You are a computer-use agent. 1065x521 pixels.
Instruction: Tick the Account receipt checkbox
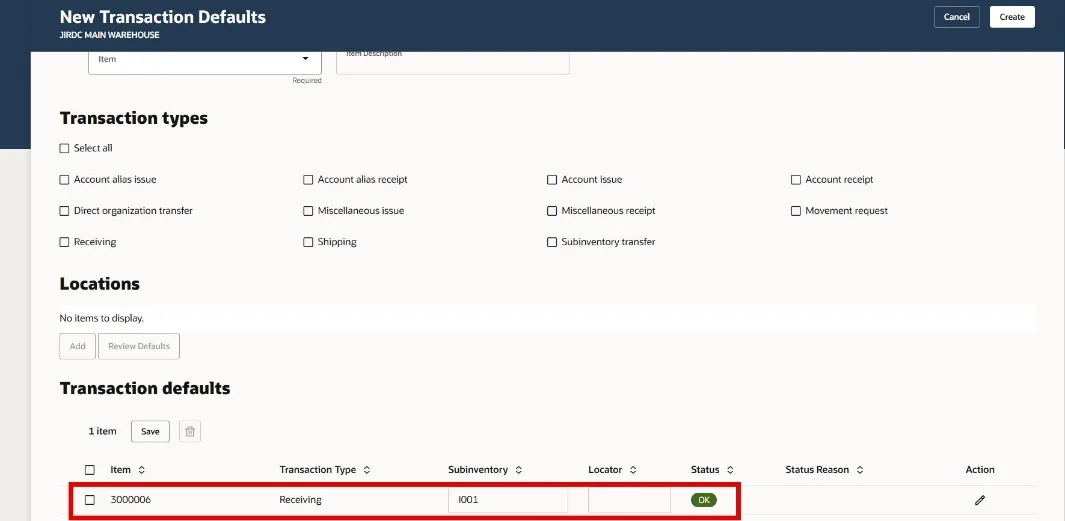click(796, 180)
